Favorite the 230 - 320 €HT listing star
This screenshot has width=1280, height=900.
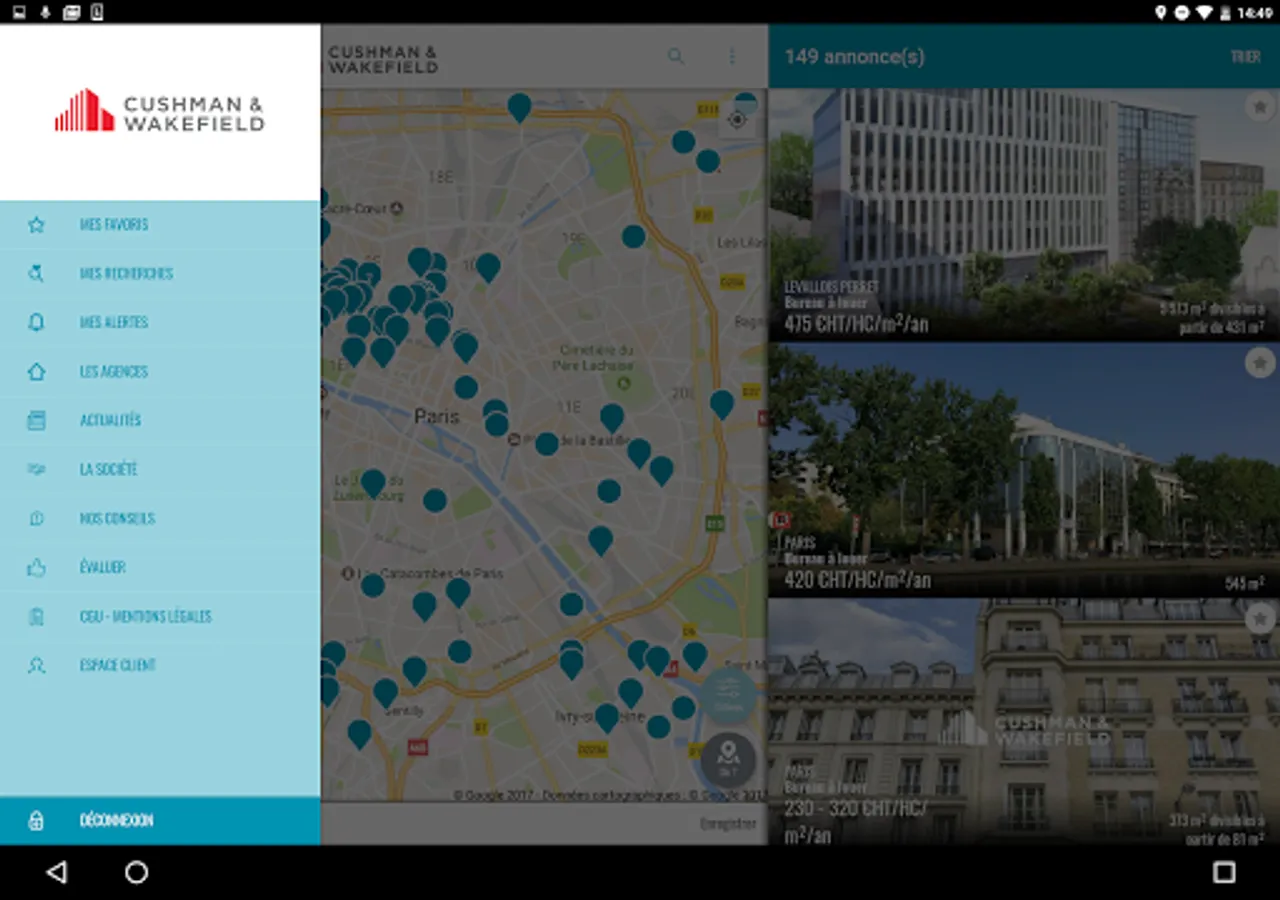[1260, 619]
